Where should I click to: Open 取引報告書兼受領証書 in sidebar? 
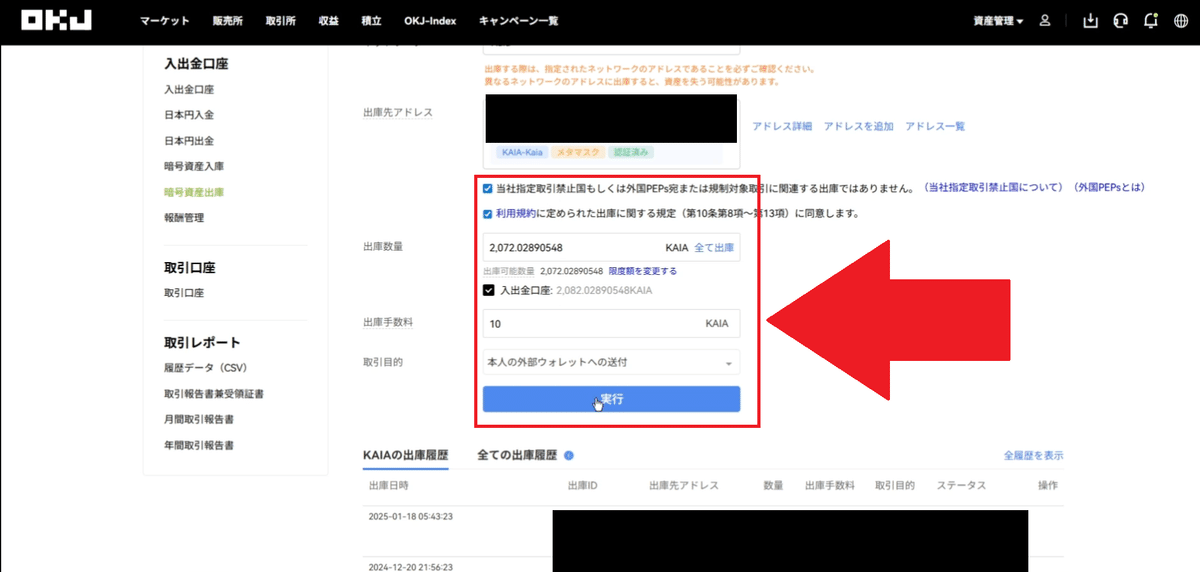214,394
